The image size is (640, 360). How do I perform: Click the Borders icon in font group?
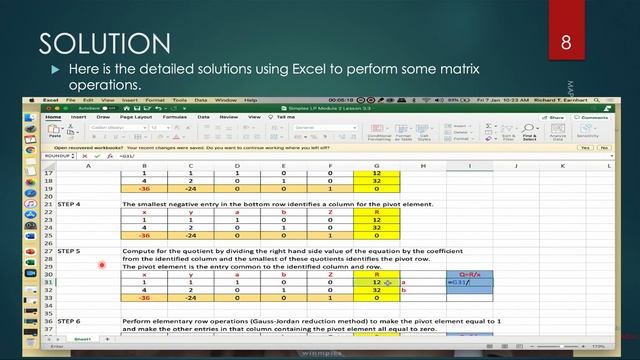(138, 137)
